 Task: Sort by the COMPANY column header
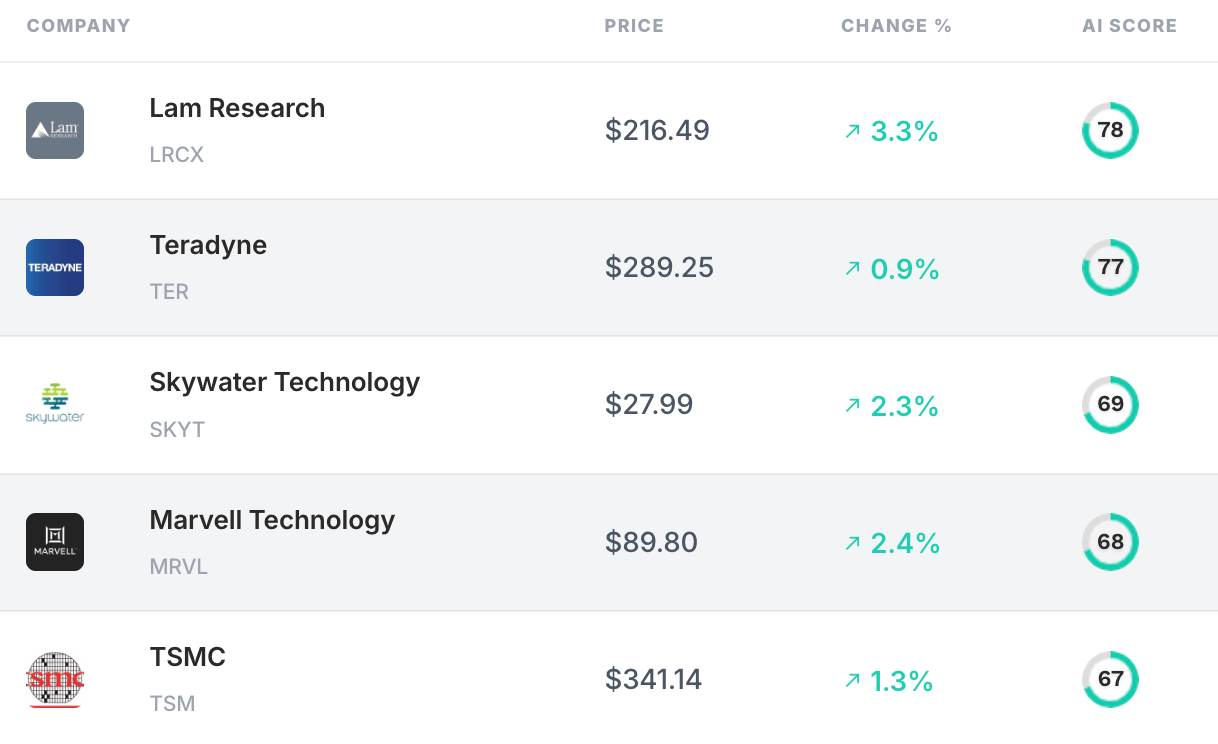78,26
